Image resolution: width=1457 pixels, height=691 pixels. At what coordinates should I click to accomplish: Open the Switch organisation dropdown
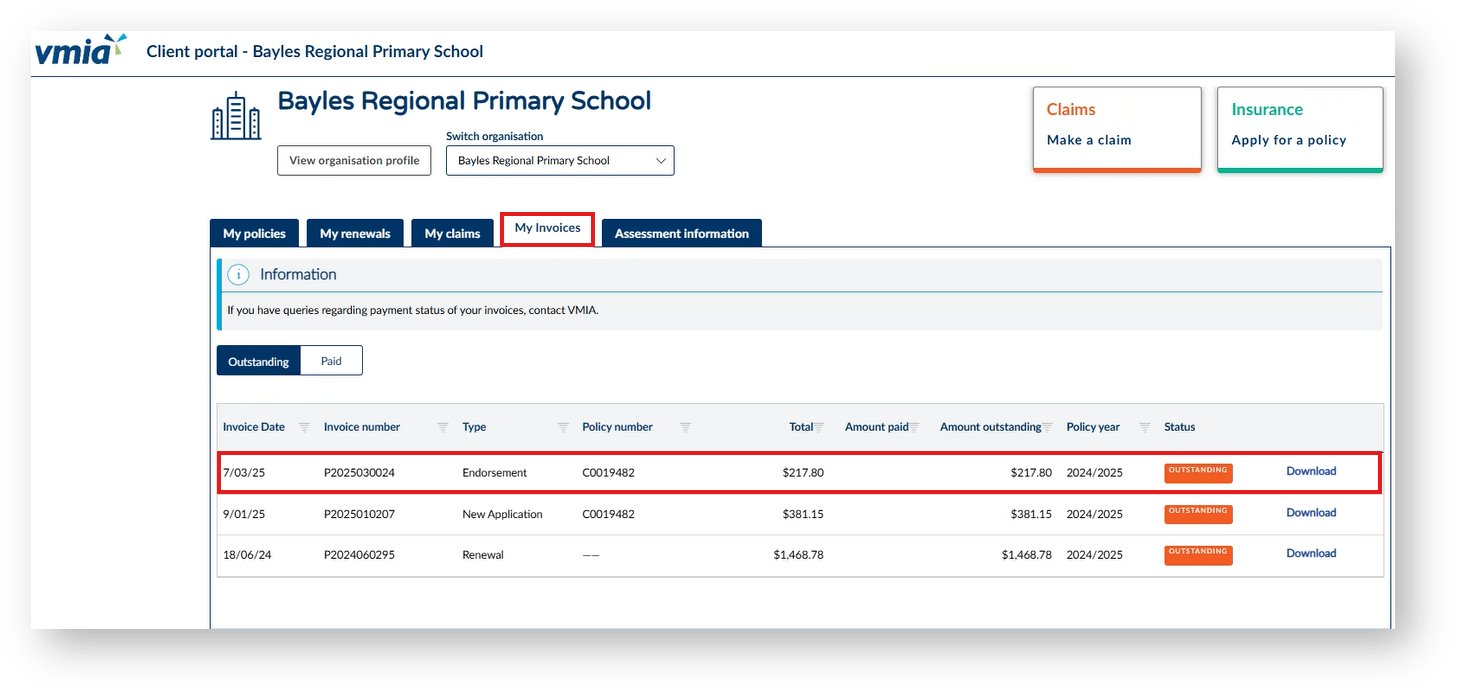point(560,160)
